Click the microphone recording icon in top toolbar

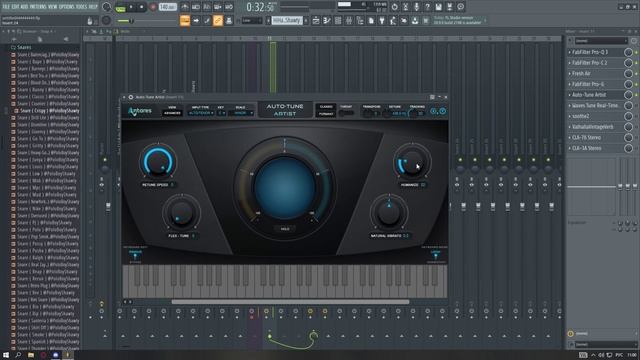(416, 7)
